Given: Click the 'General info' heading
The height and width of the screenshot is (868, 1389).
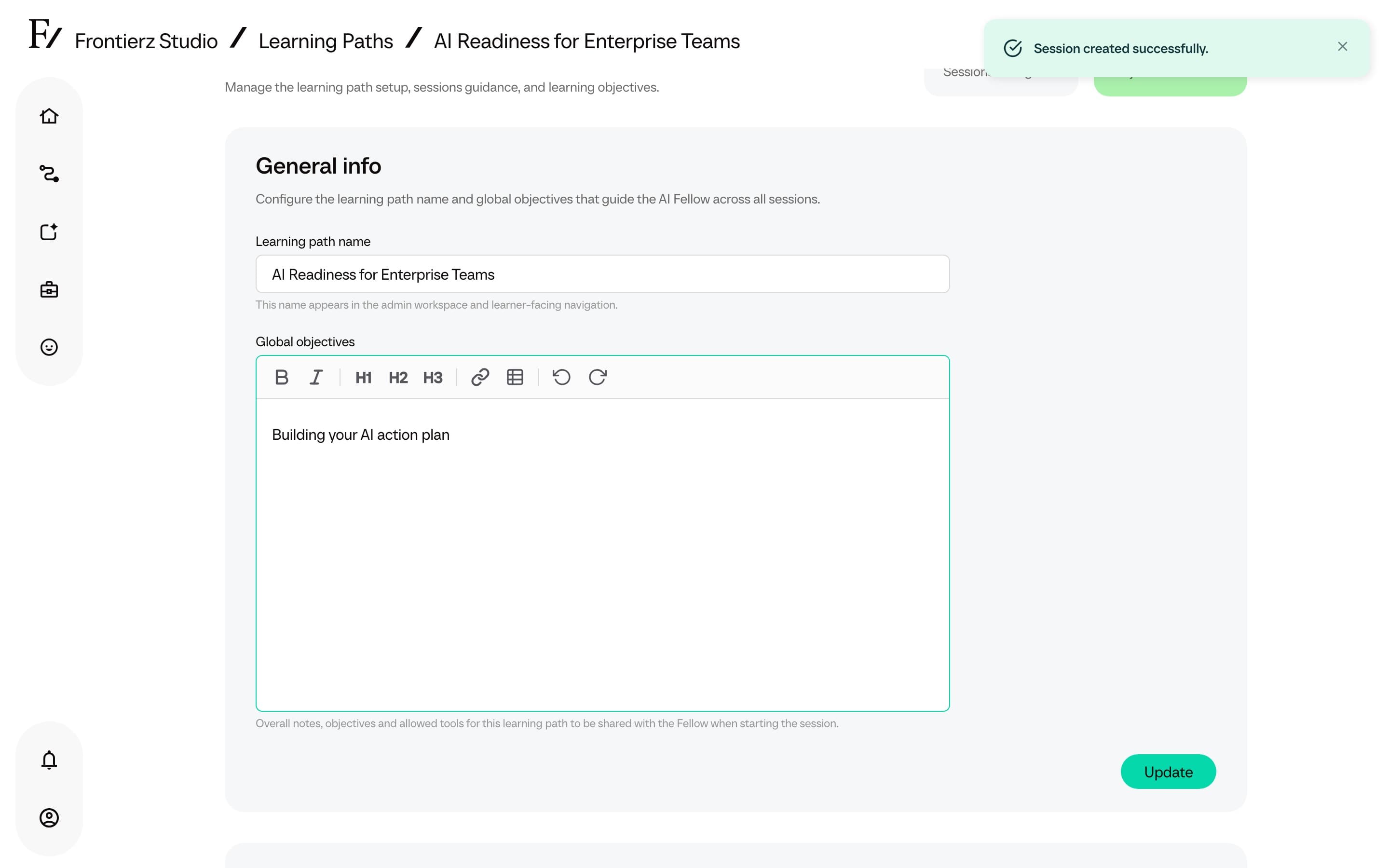Looking at the screenshot, I should click(x=318, y=166).
